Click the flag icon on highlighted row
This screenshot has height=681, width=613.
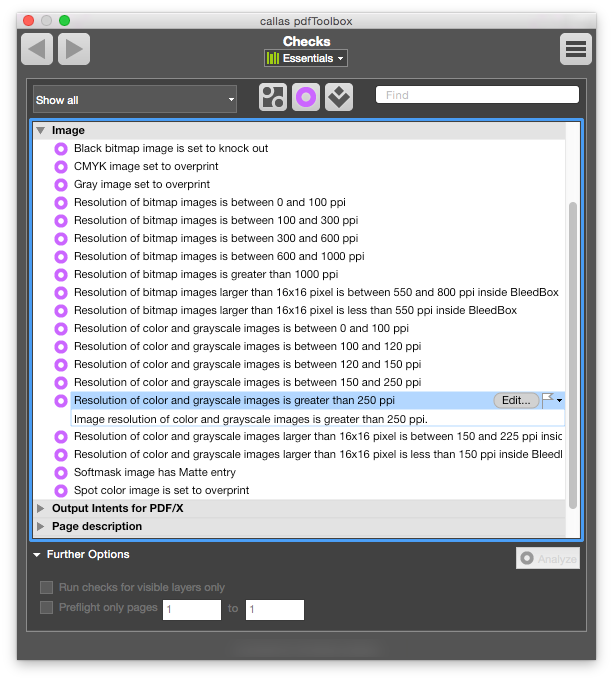(548, 400)
